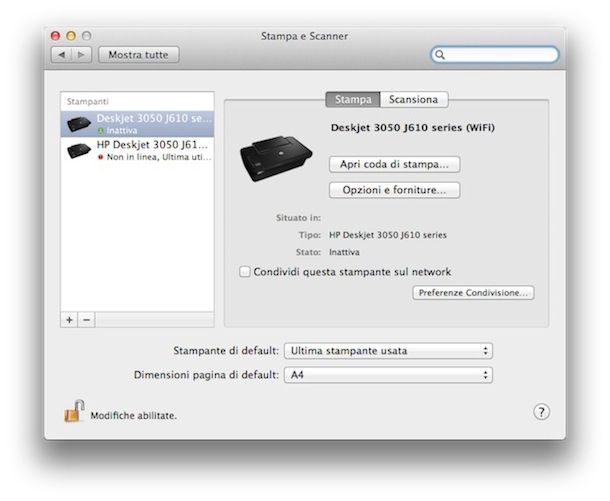Screen dimensions: 610x501
Task: Click the Mostra tutte button
Action: pyautogui.click(x=138, y=55)
